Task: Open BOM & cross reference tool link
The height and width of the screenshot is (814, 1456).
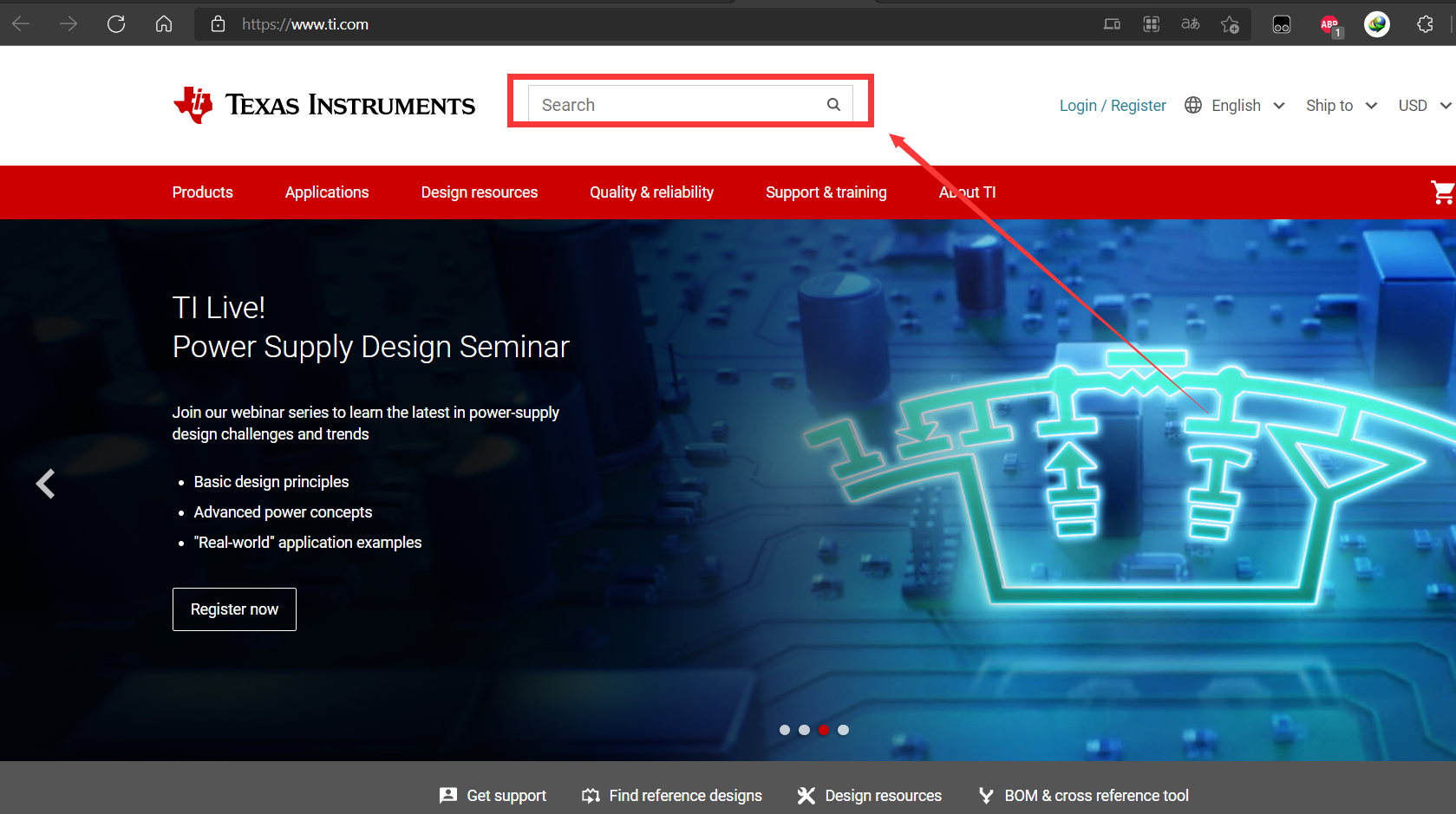Action: (x=1097, y=796)
